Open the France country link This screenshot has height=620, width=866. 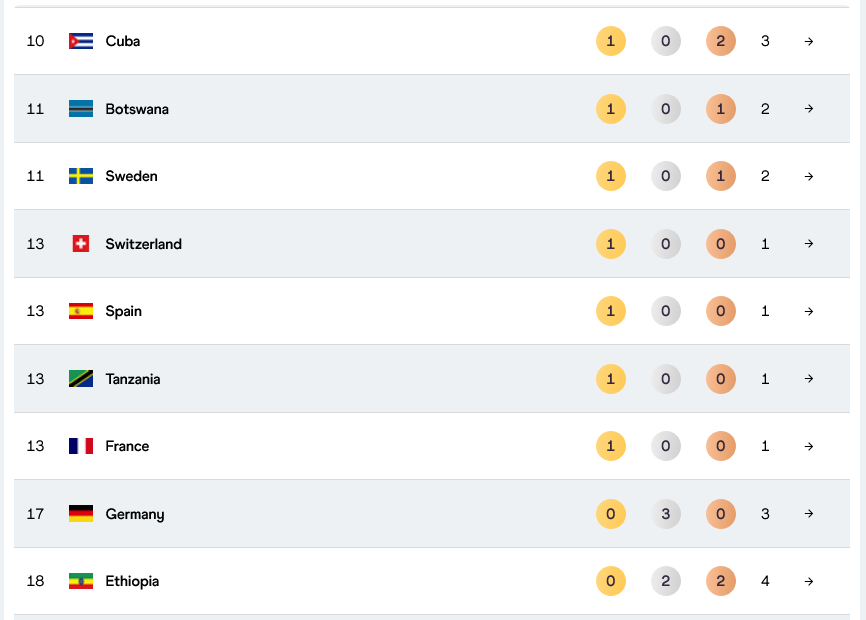click(127, 446)
